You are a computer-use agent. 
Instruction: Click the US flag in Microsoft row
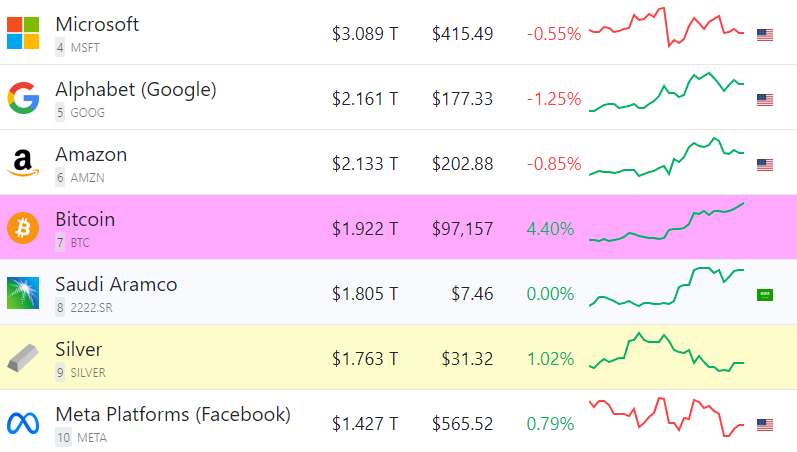[765, 34]
